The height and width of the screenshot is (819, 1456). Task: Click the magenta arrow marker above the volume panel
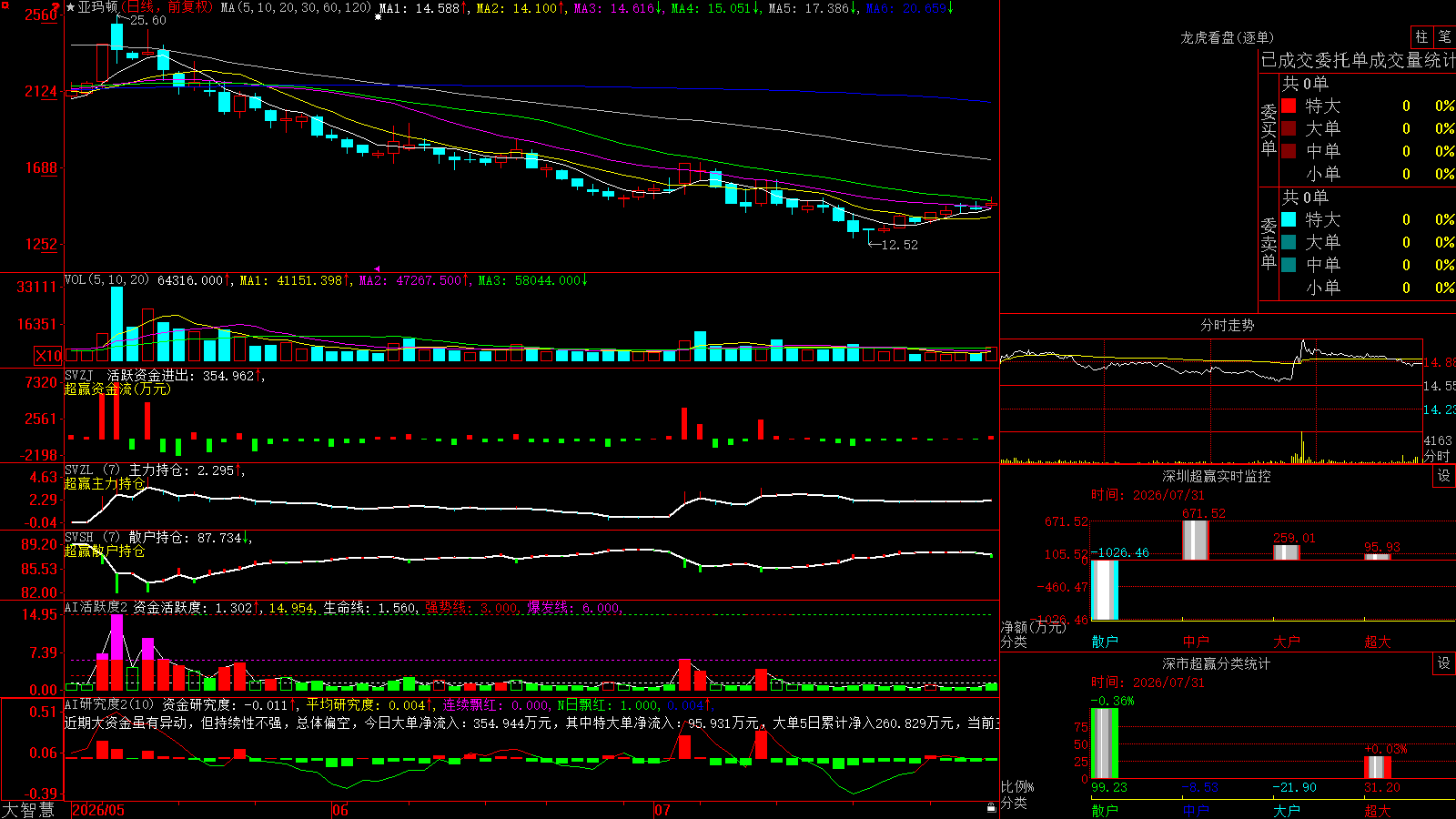click(x=378, y=269)
